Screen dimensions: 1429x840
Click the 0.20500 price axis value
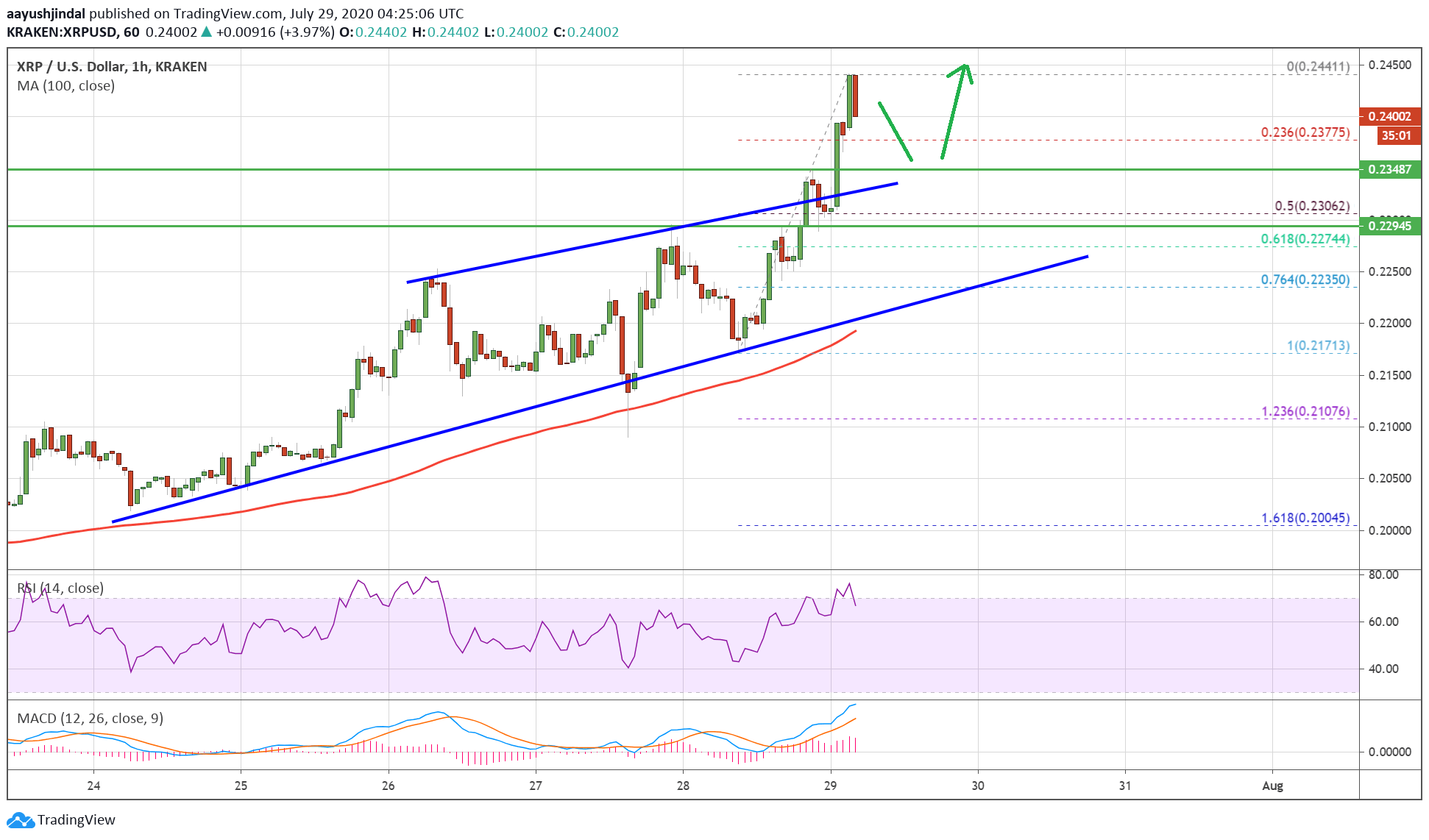pos(1389,479)
